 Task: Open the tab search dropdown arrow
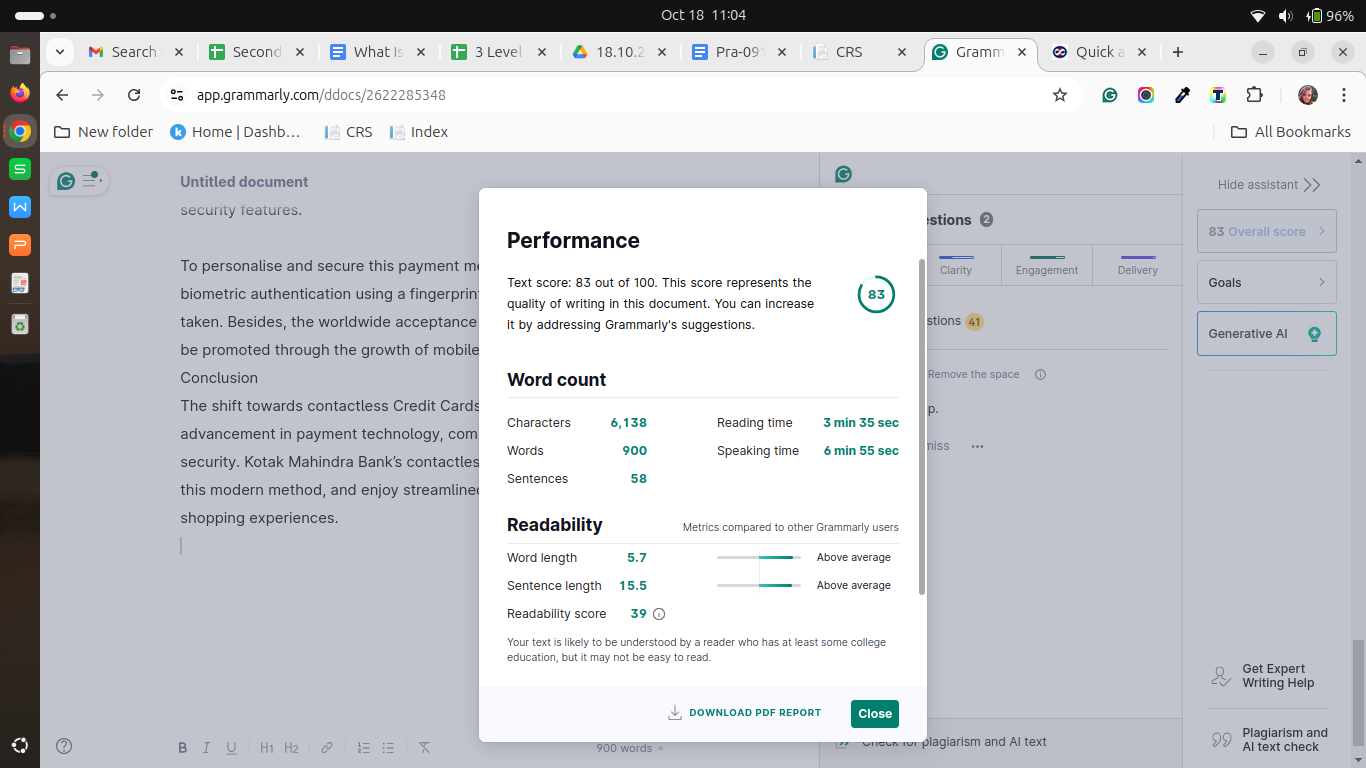pyautogui.click(x=60, y=52)
